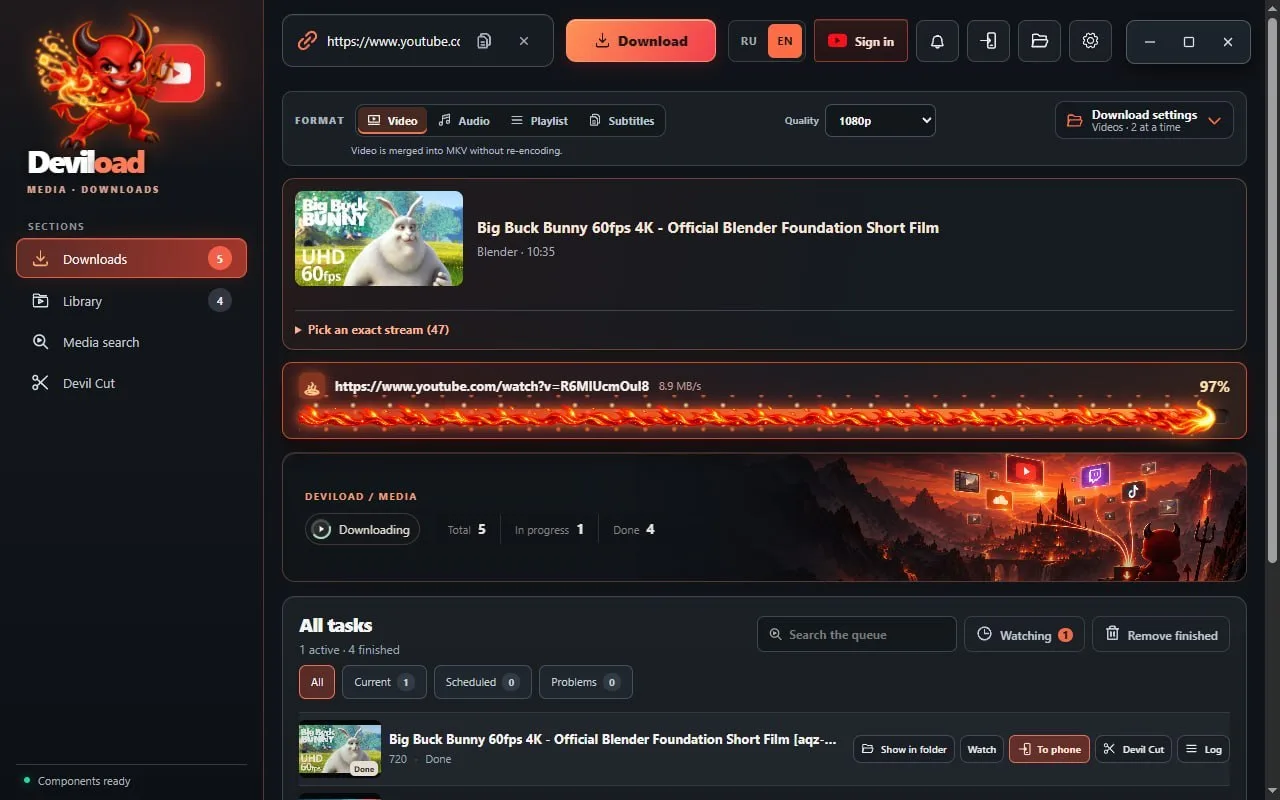The image size is (1280, 800).
Task: Toggle the Watching button
Action: (x=1024, y=635)
